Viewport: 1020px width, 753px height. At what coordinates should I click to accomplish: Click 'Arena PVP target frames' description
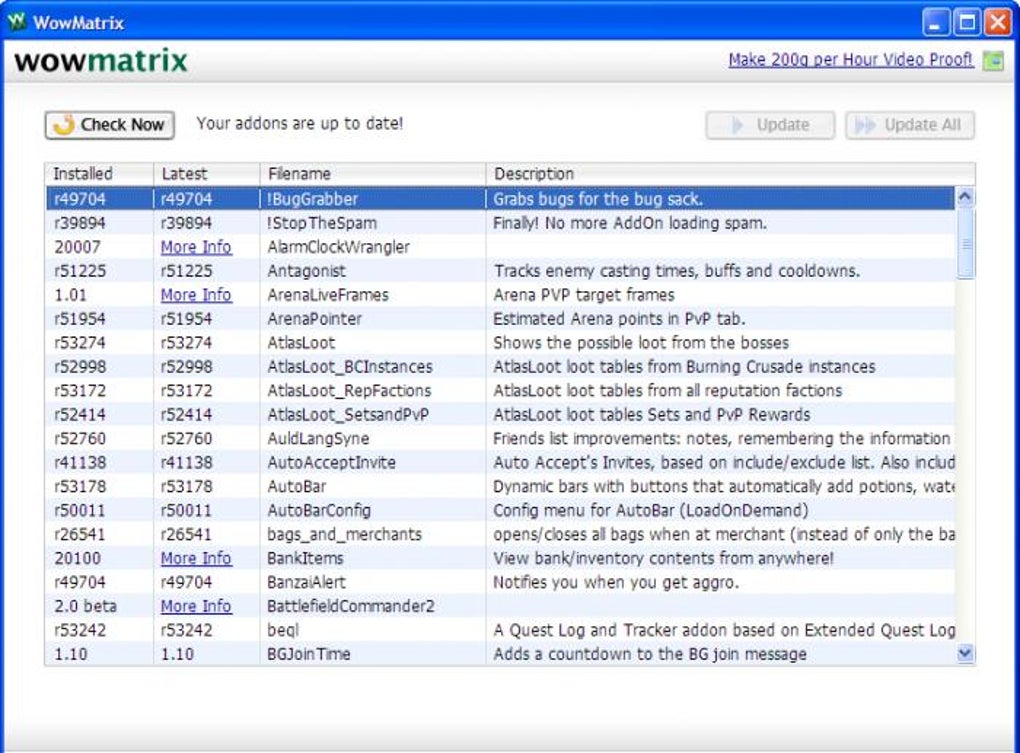[584, 295]
